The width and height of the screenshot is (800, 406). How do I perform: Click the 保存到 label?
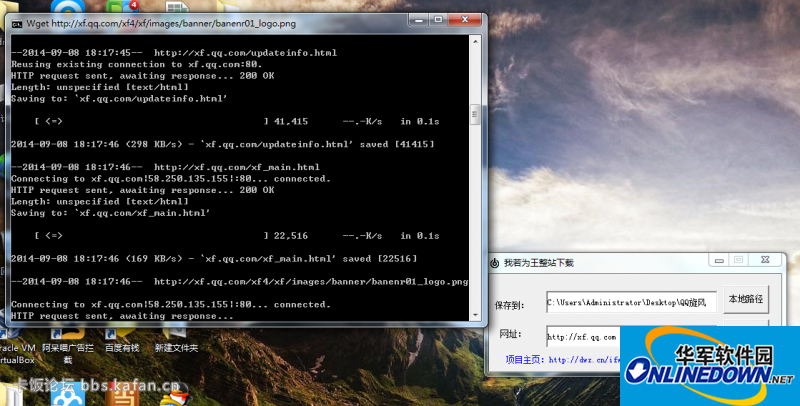pyautogui.click(x=509, y=305)
